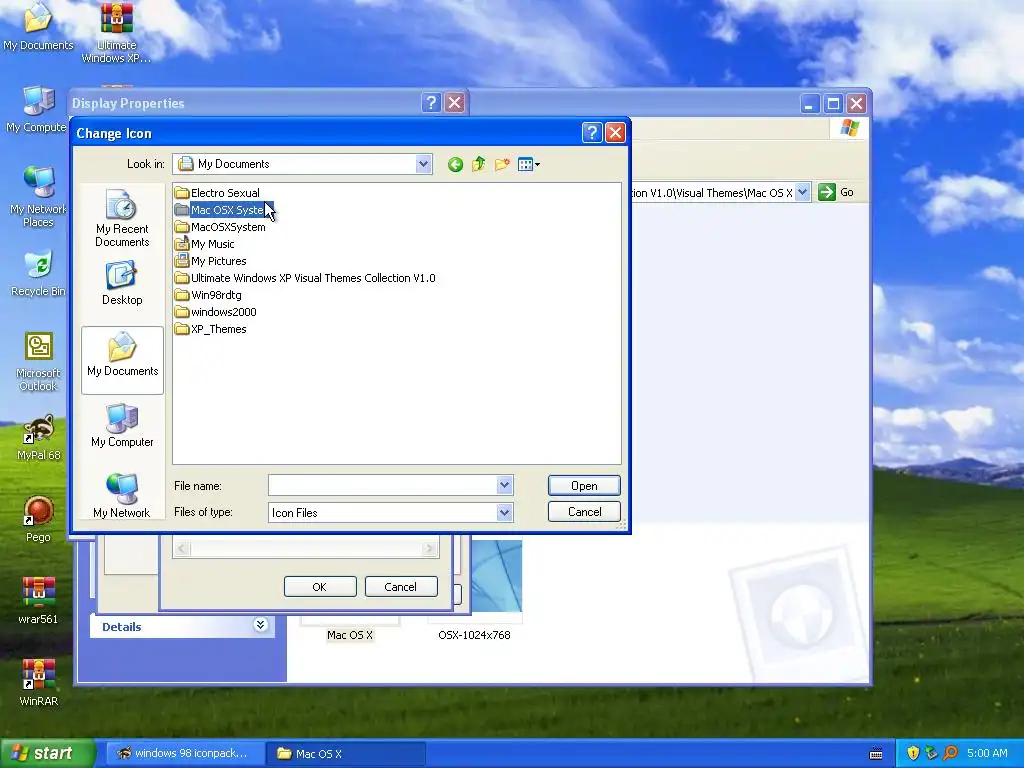The height and width of the screenshot is (768, 1024).
Task: Expand the Look in dropdown
Action: pos(423,164)
